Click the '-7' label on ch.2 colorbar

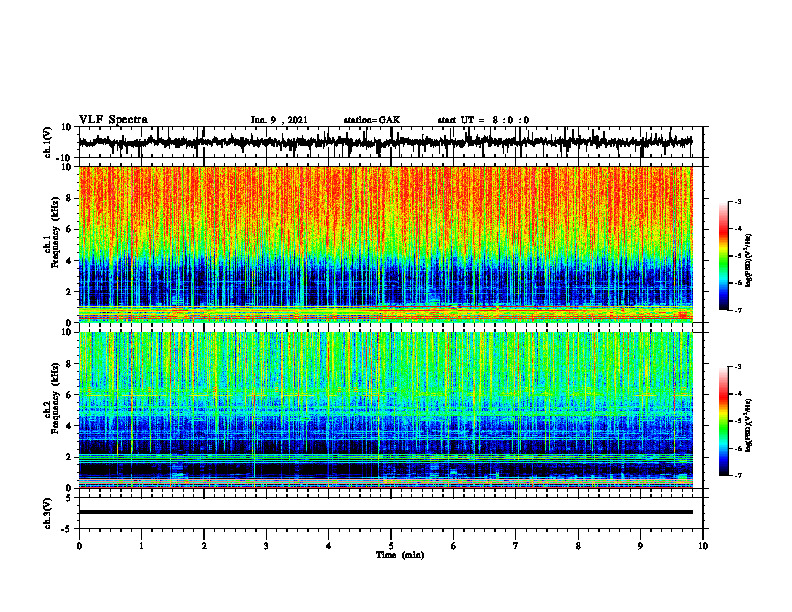(x=737, y=476)
